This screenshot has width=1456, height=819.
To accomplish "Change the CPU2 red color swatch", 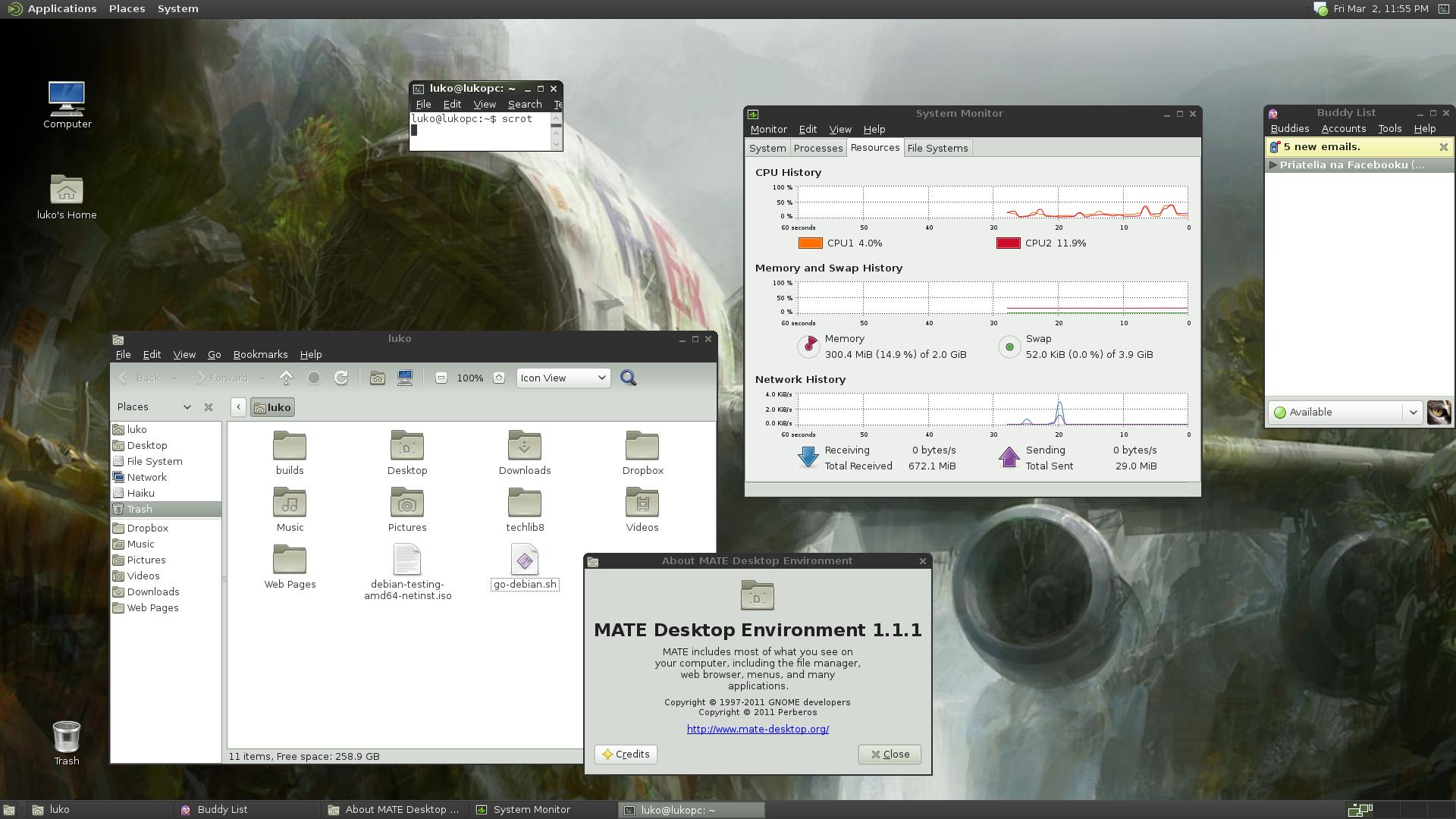I will 1008,243.
